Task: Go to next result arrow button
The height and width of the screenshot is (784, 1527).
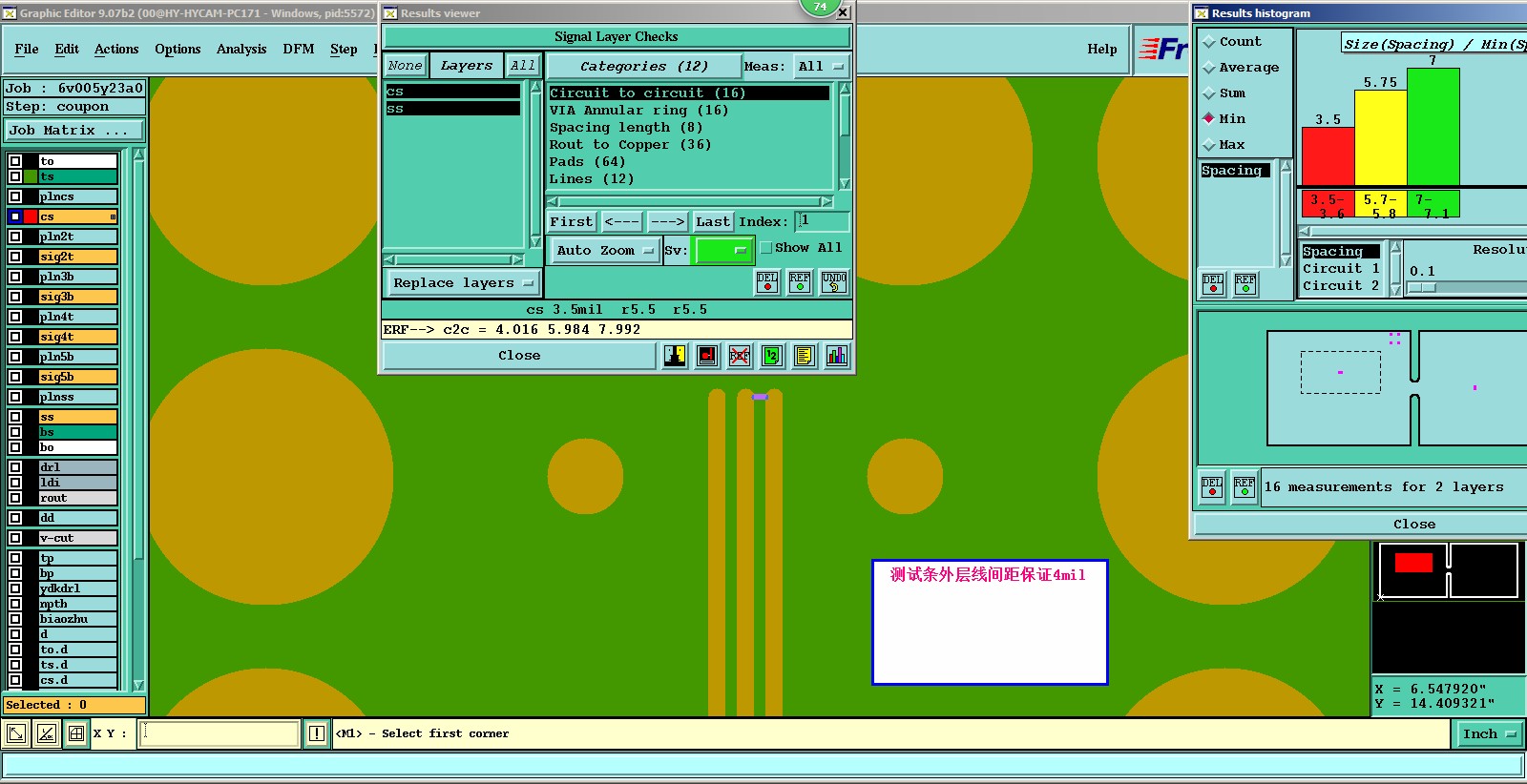Action: 667,221
